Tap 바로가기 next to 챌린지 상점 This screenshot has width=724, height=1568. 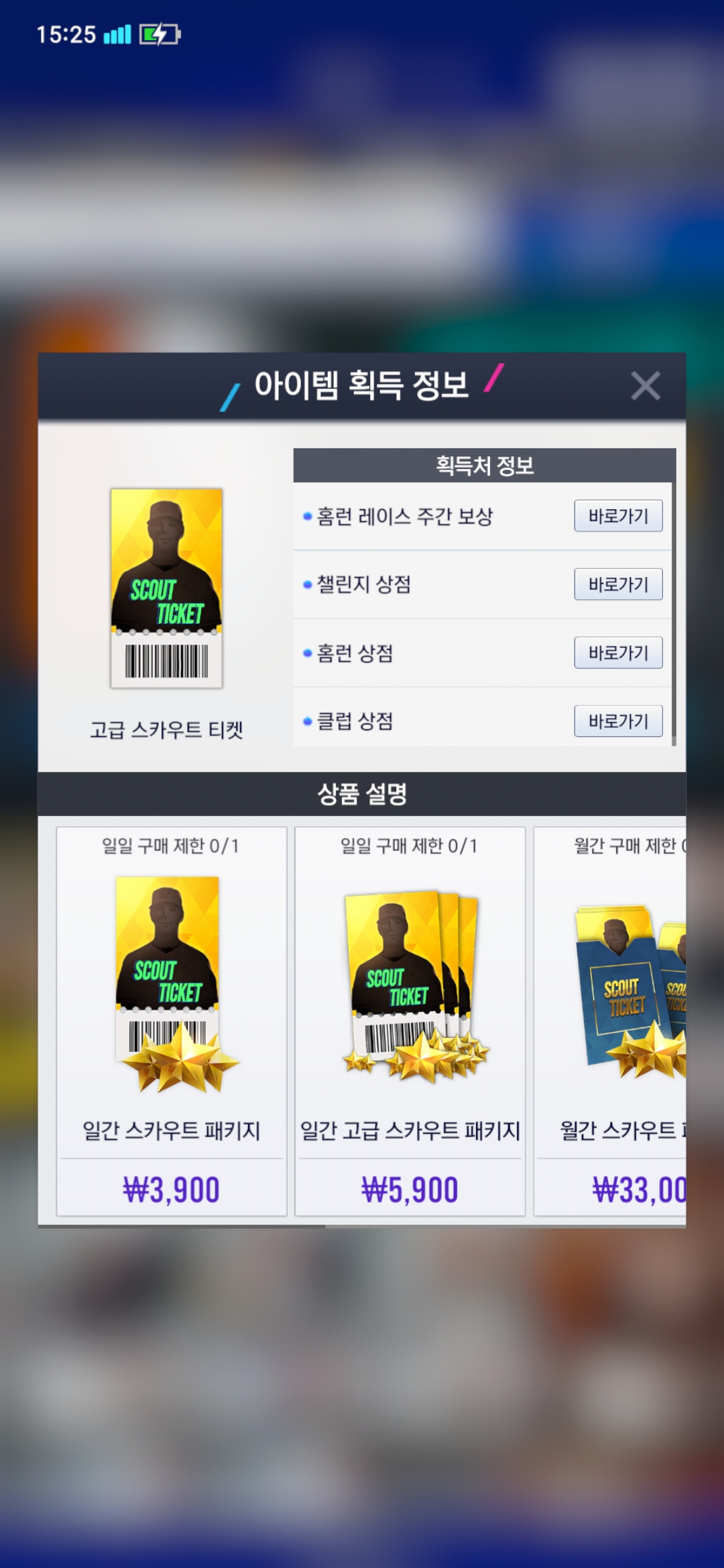point(618,584)
